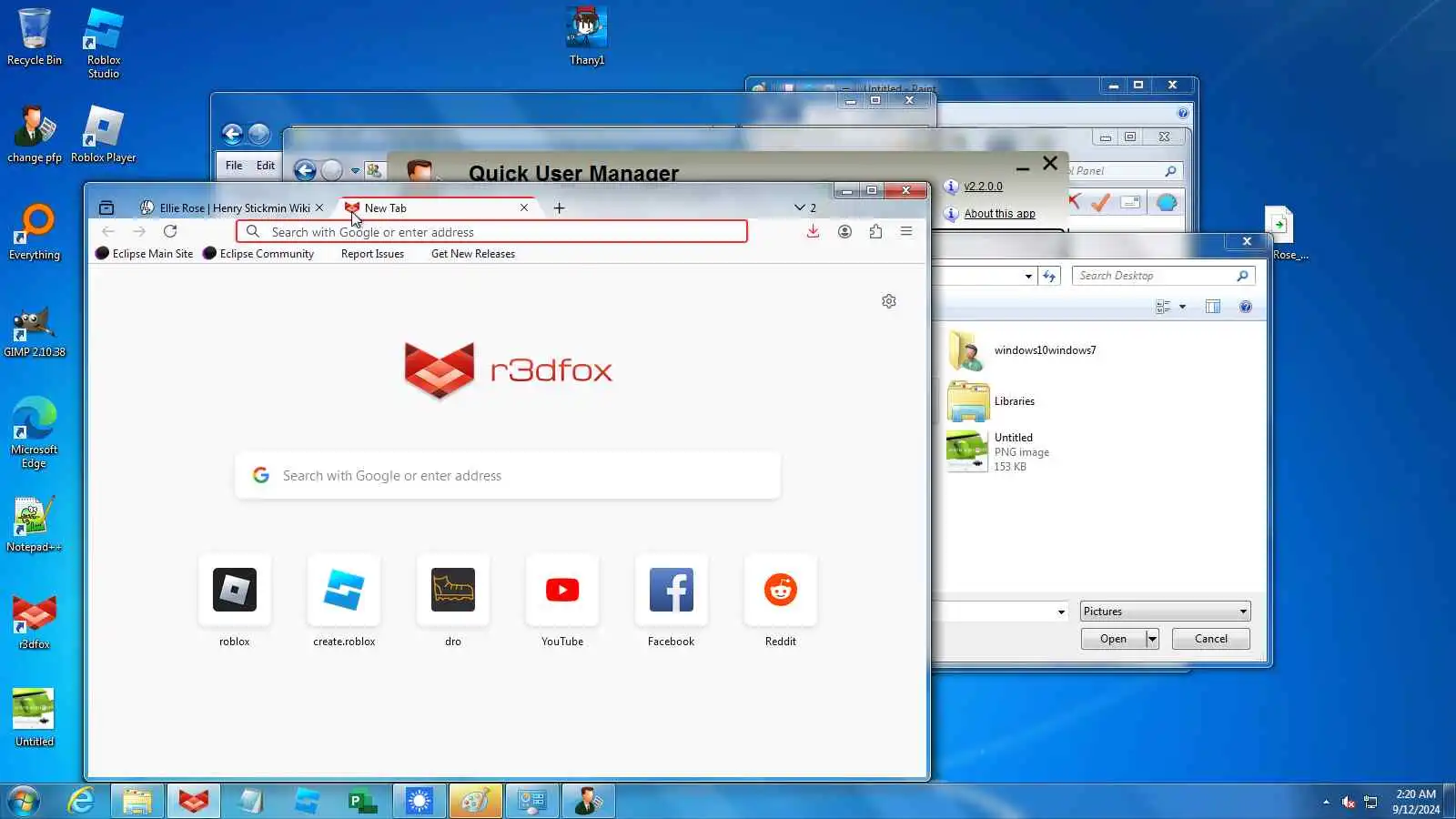Viewport: 1456px width, 819px height.
Task: Expand the file name combo box arrow
Action: click(x=1061, y=612)
